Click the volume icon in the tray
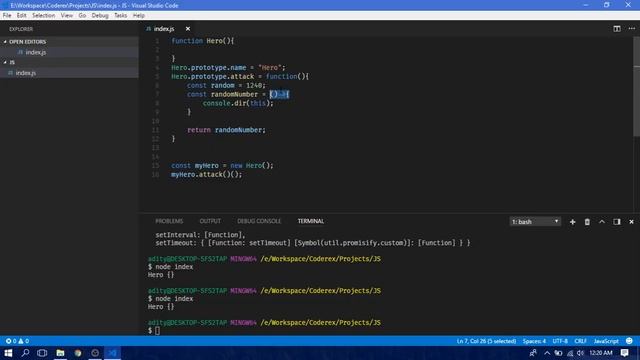This screenshot has width=640, height=360. click(580, 353)
